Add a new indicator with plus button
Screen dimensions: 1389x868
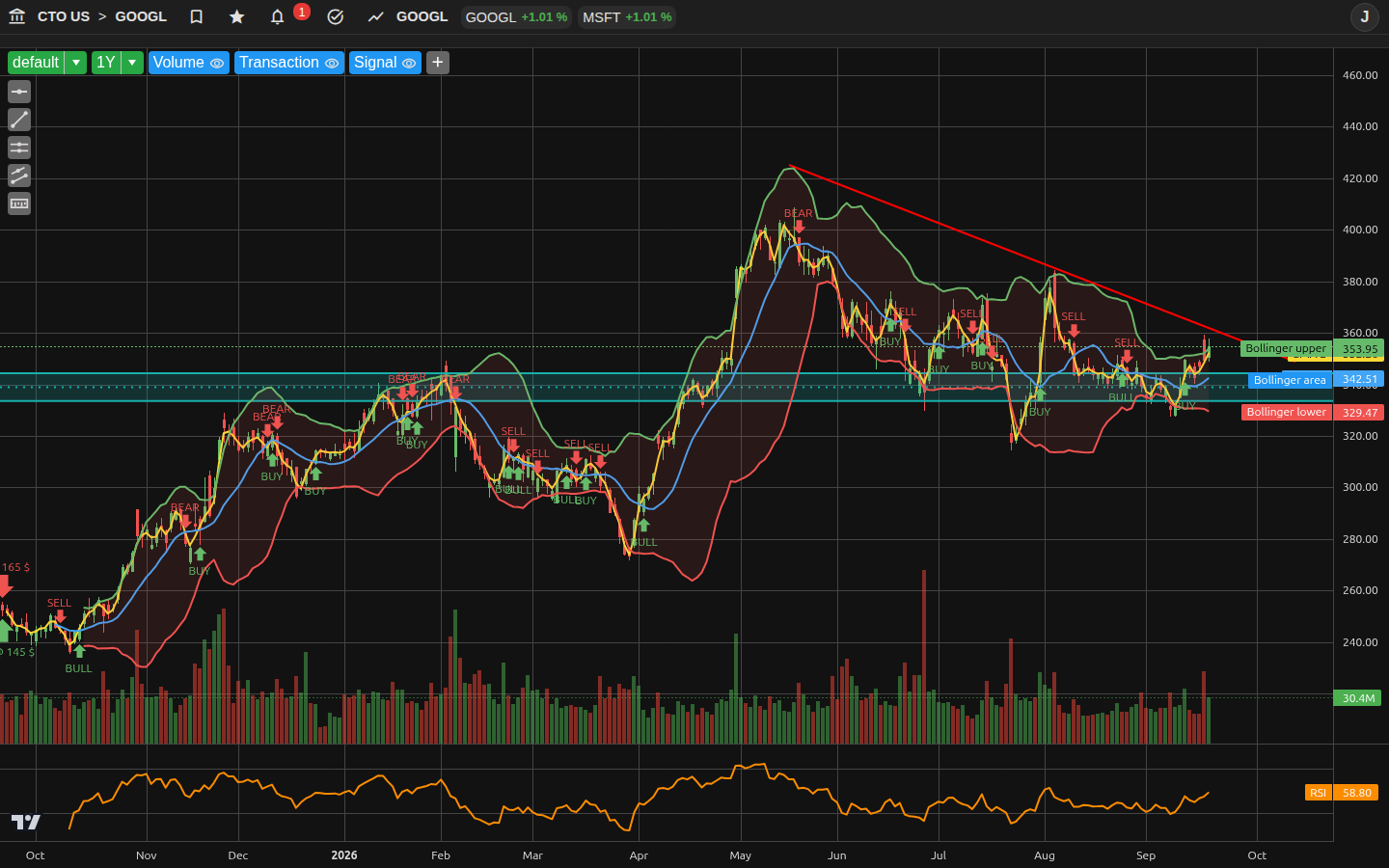(438, 63)
